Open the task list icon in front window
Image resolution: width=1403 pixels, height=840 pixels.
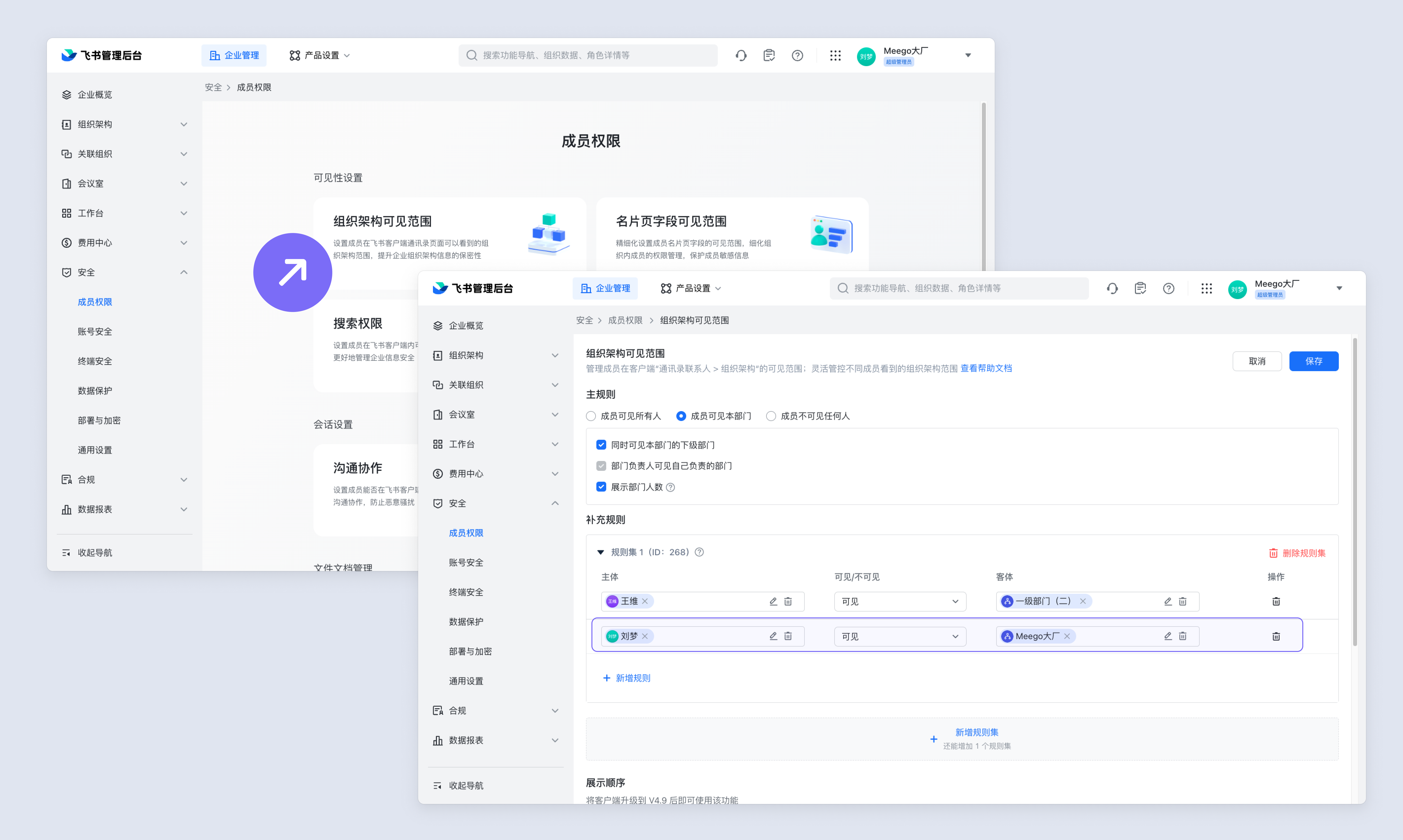tap(1140, 289)
